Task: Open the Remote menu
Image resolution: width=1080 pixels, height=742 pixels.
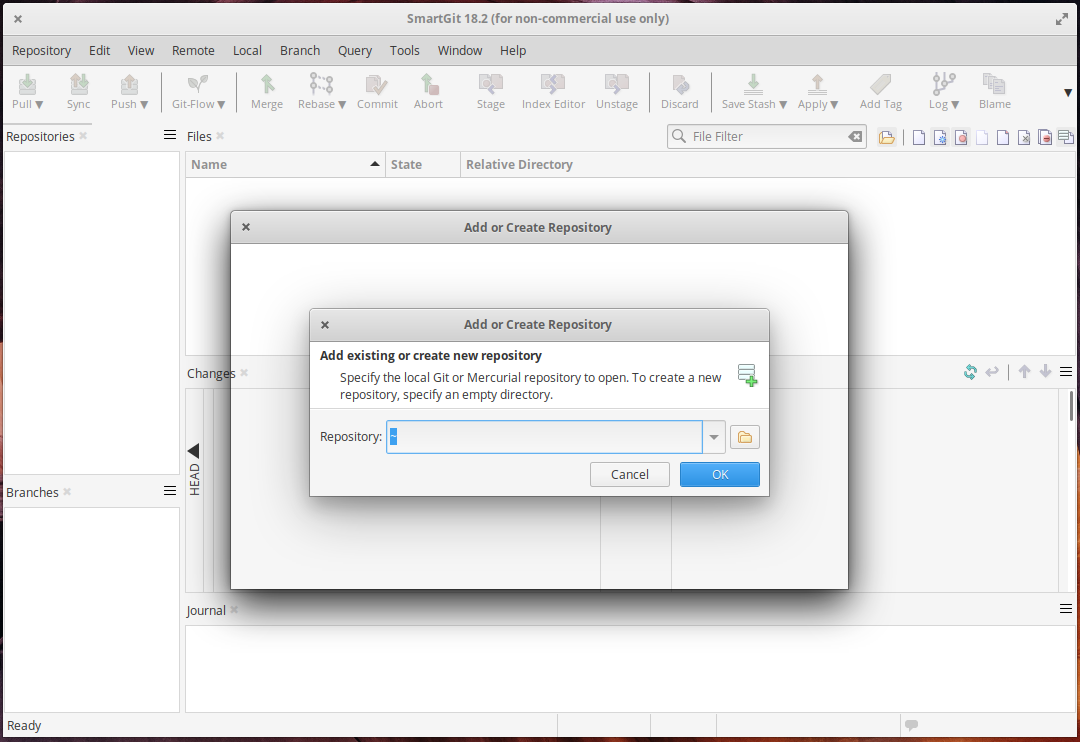Action: click(193, 50)
